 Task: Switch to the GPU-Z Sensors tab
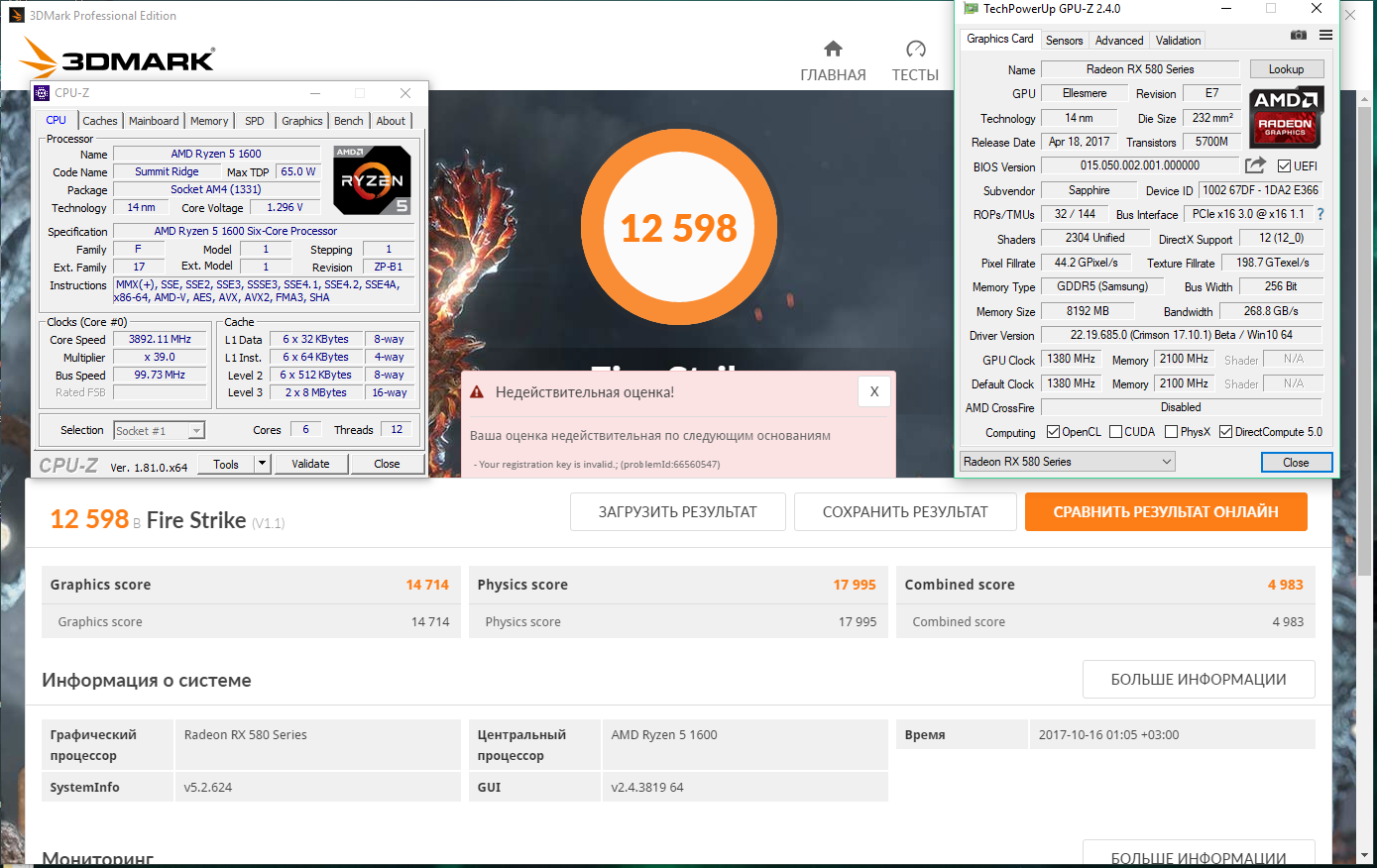click(x=1064, y=41)
